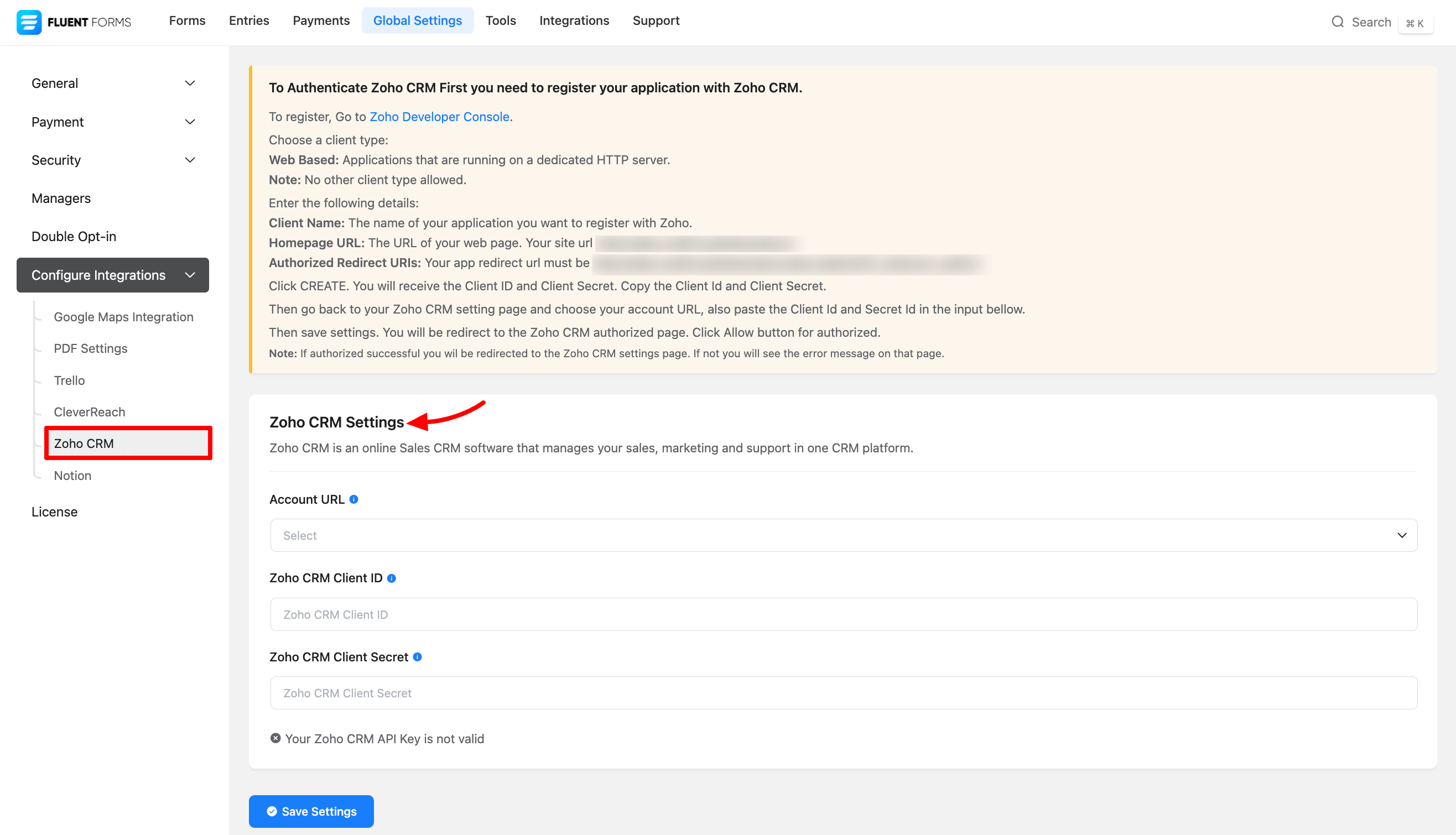
Task: Open the Integrations top menu item
Action: 574,20
